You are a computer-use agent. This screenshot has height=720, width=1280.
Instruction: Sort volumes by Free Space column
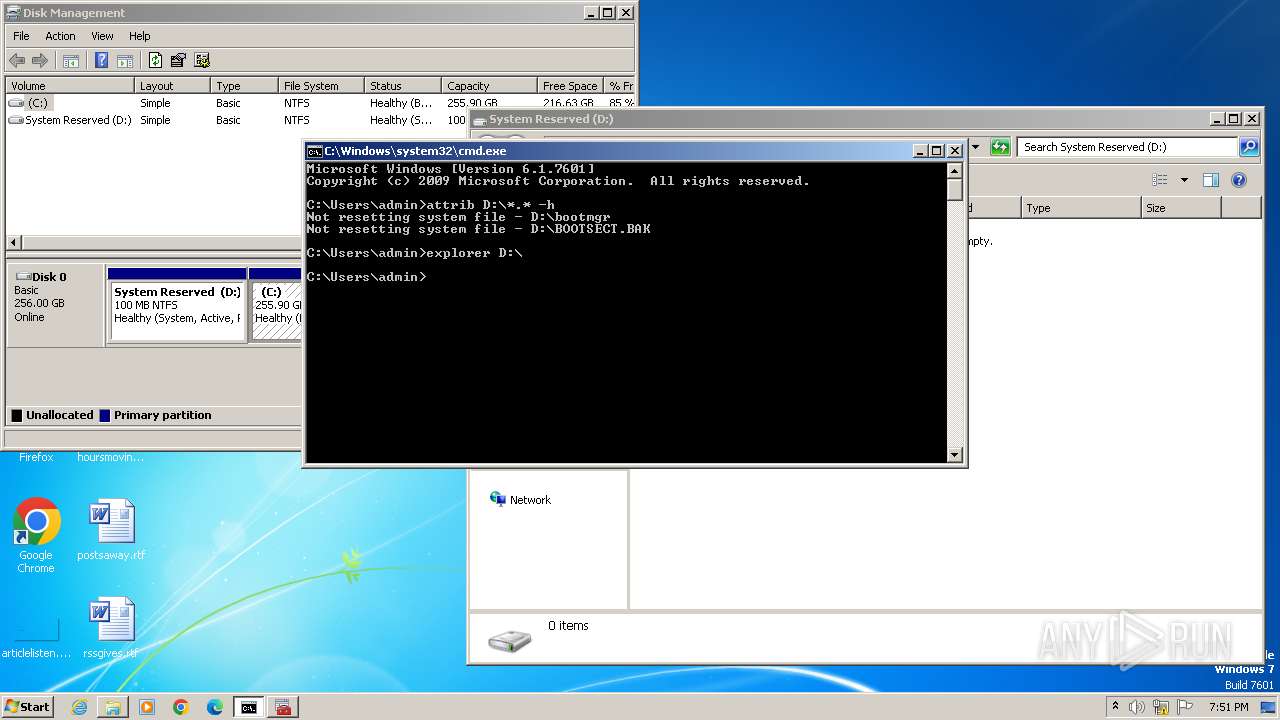(571, 86)
